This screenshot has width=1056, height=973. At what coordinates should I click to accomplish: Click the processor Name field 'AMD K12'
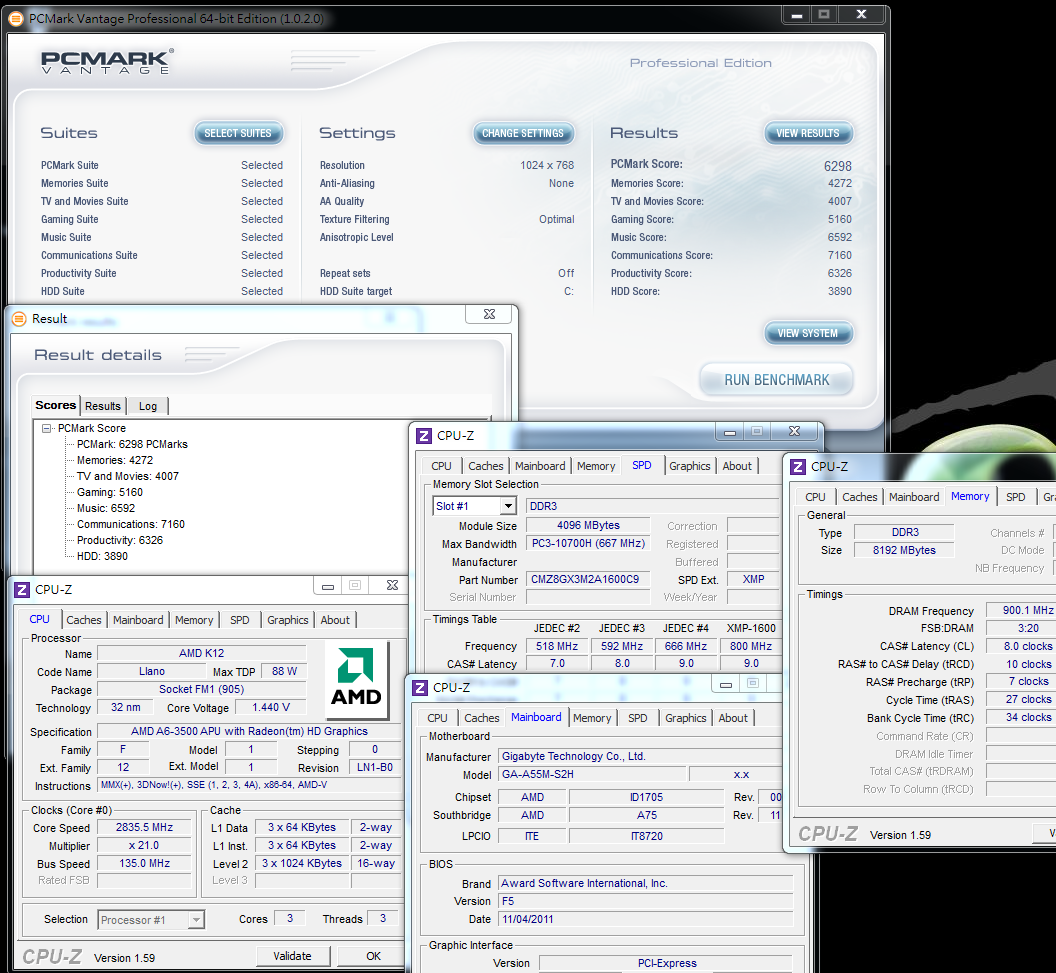click(x=201, y=653)
